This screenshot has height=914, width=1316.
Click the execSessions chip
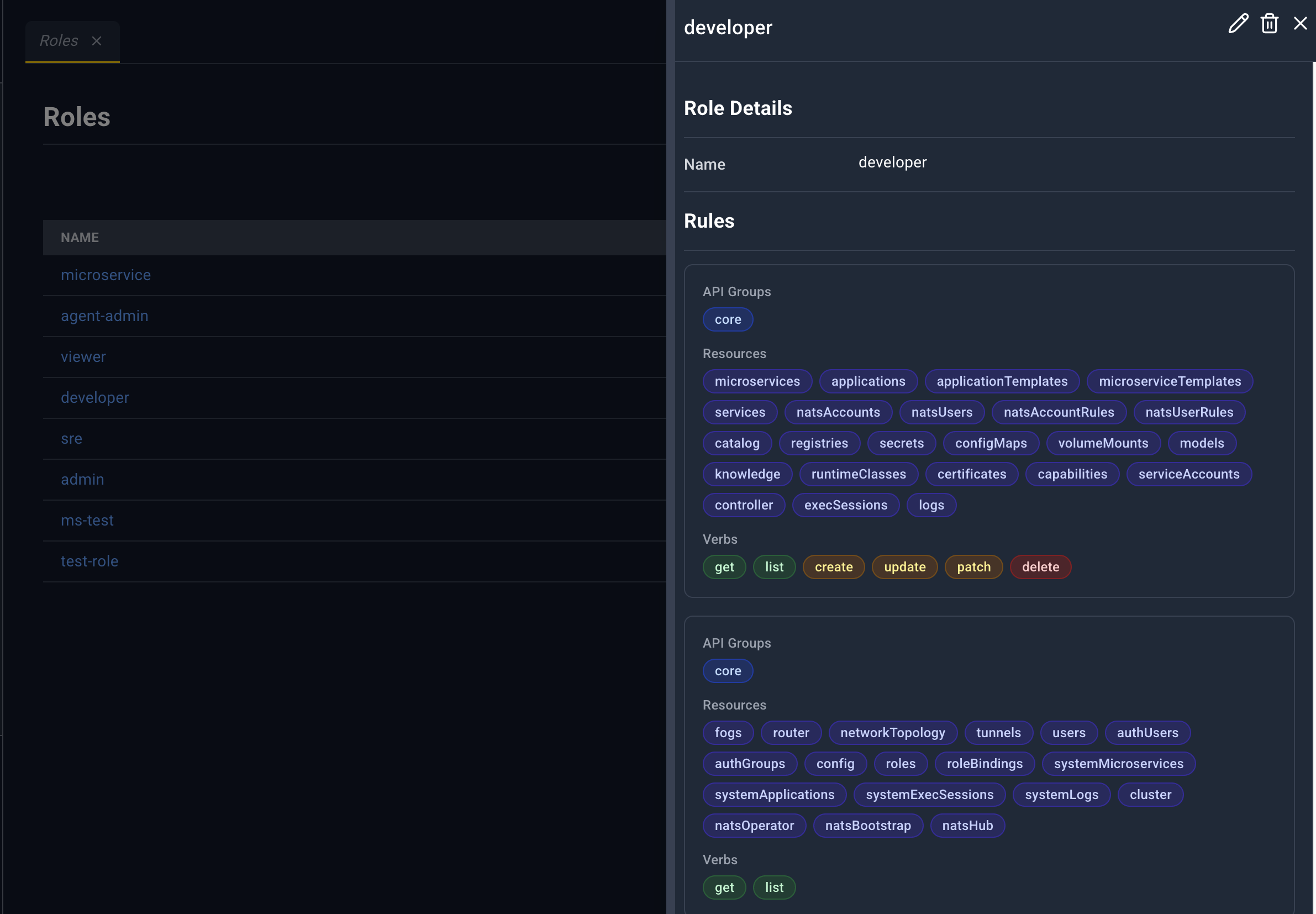click(845, 505)
